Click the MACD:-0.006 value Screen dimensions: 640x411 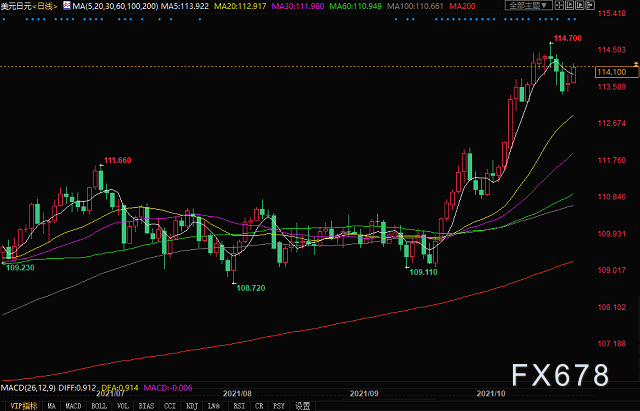pos(168,387)
